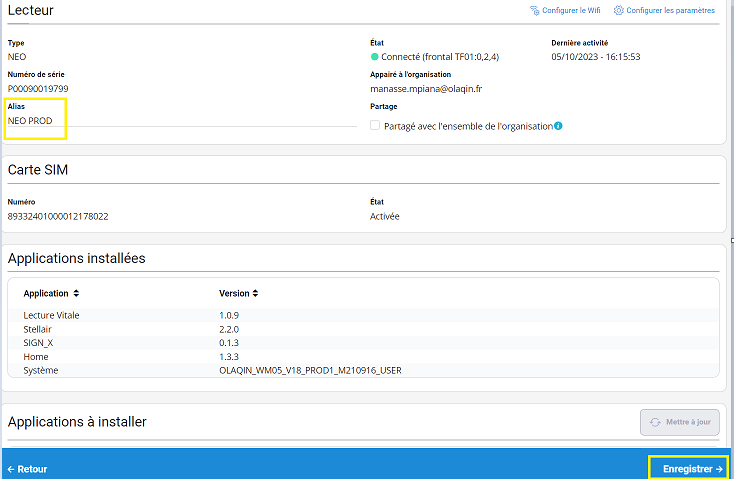
Task: Click the serial number P00090019799
Action: click(38, 89)
